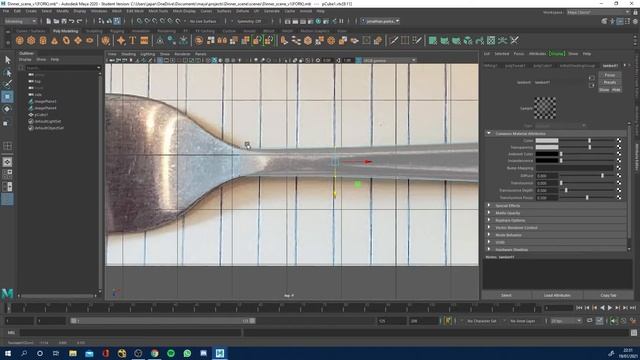Toggle the Display tab in Attribute Editor
This screenshot has height=360, width=640.
(557, 53)
